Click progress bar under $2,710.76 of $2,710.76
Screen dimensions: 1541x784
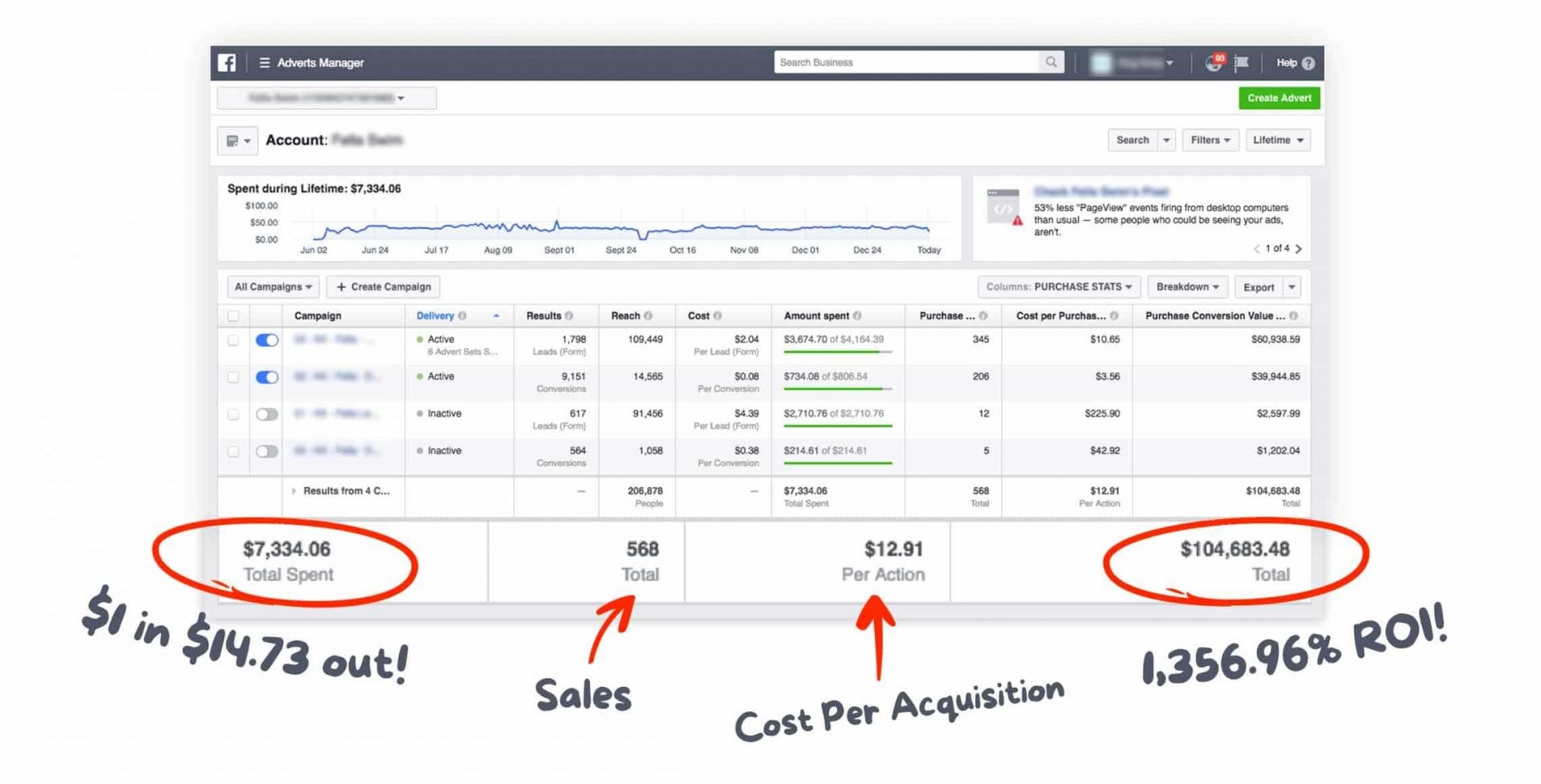pyautogui.click(x=837, y=426)
